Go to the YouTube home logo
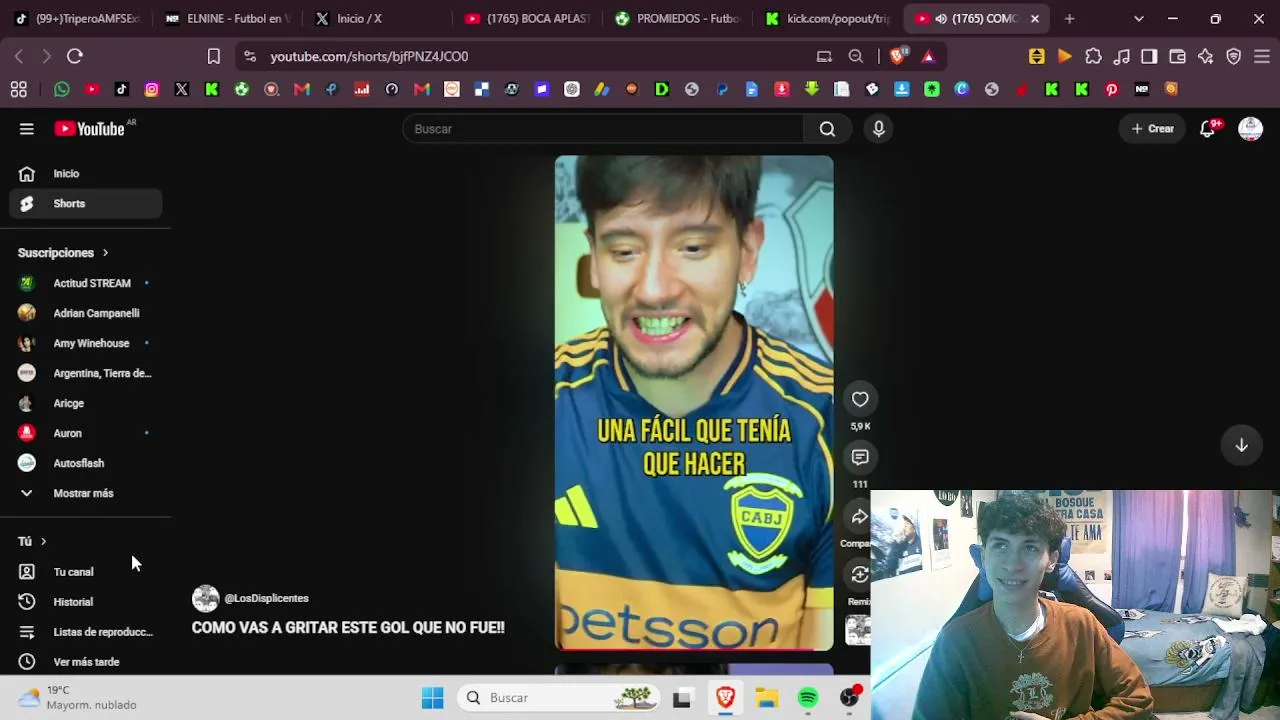The image size is (1280, 720). click(90, 129)
